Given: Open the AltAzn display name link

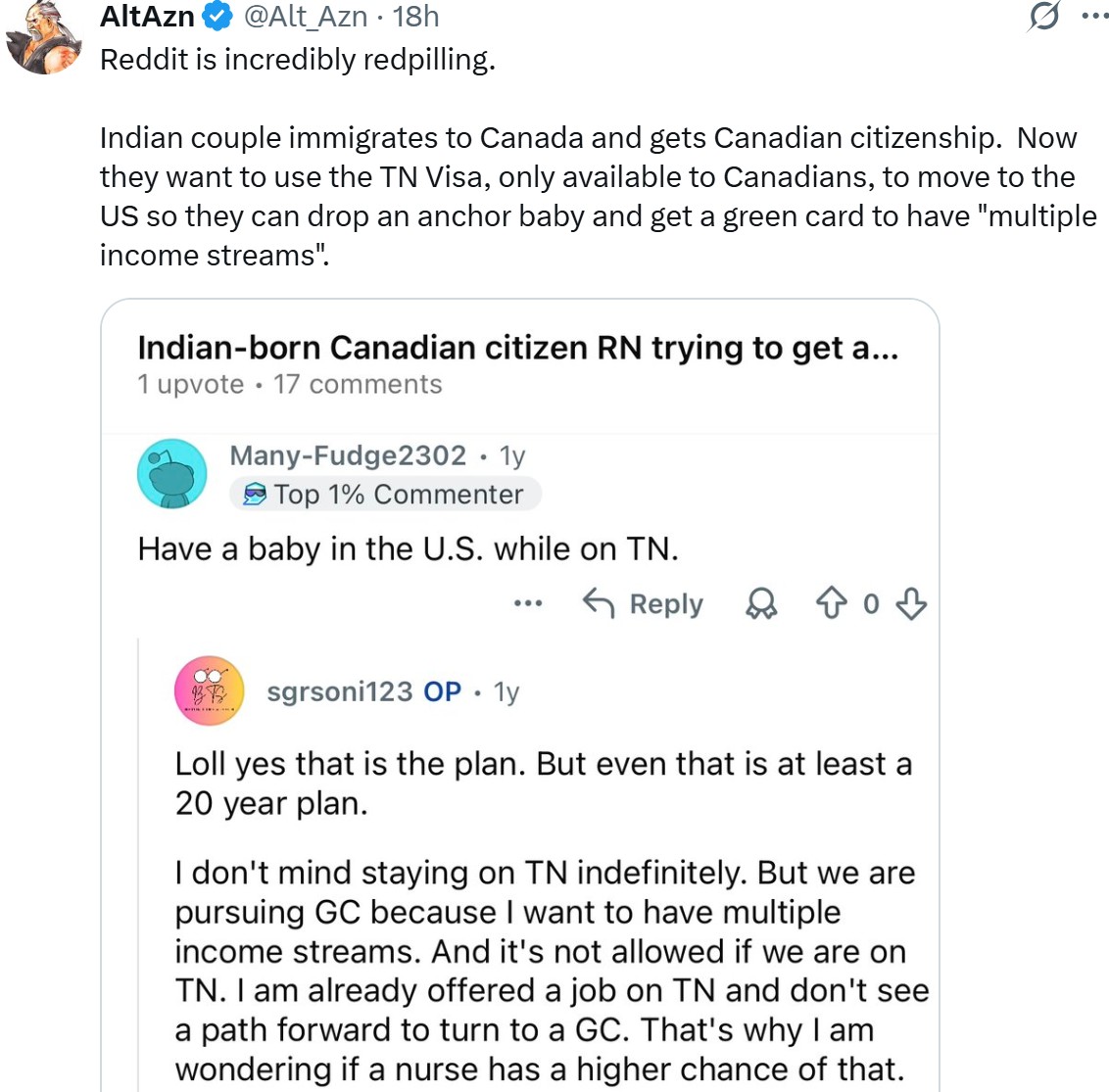Looking at the screenshot, I should click(x=147, y=17).
